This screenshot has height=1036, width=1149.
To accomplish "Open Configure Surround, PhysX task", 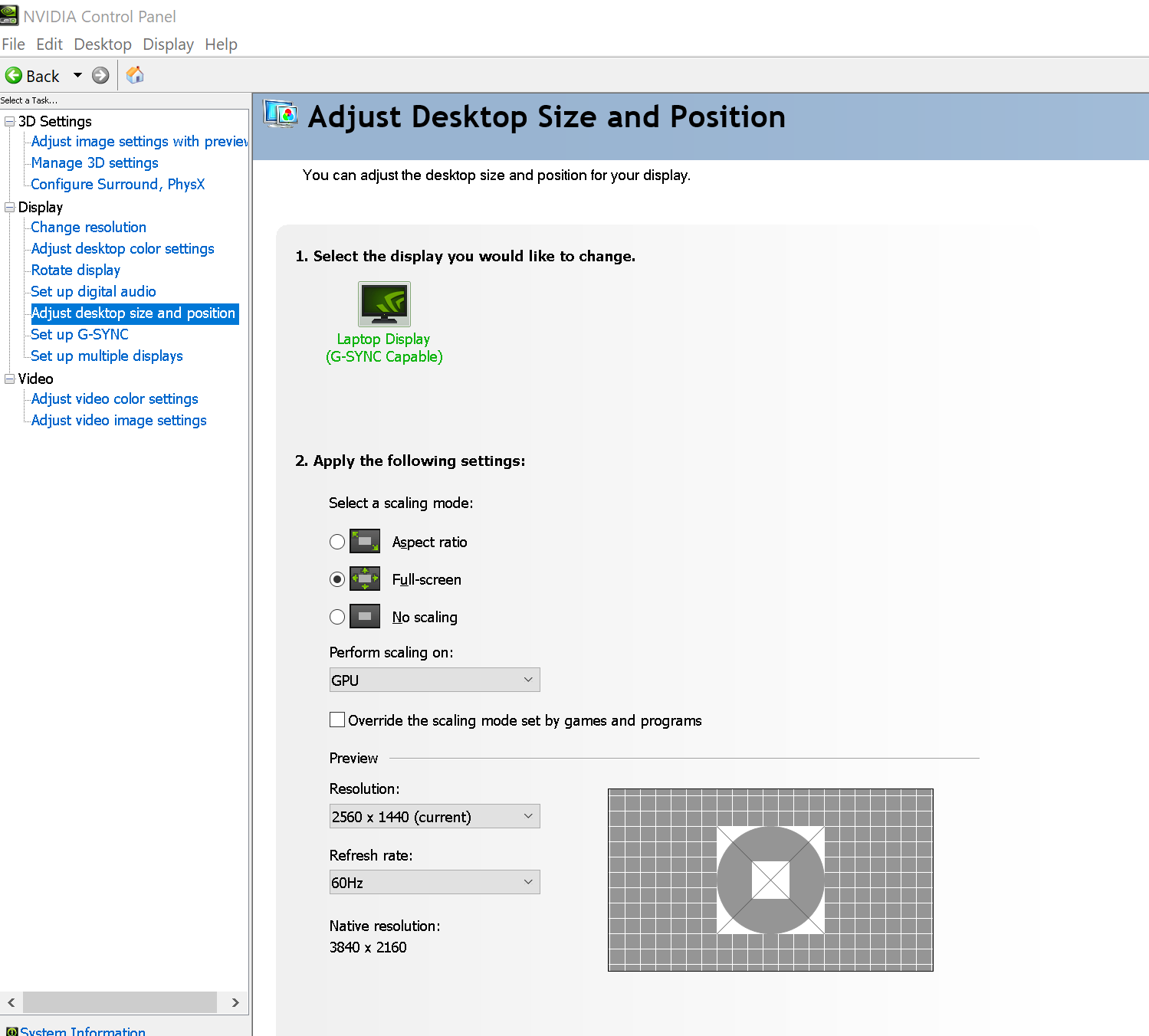I will click(x=117, y=185).
